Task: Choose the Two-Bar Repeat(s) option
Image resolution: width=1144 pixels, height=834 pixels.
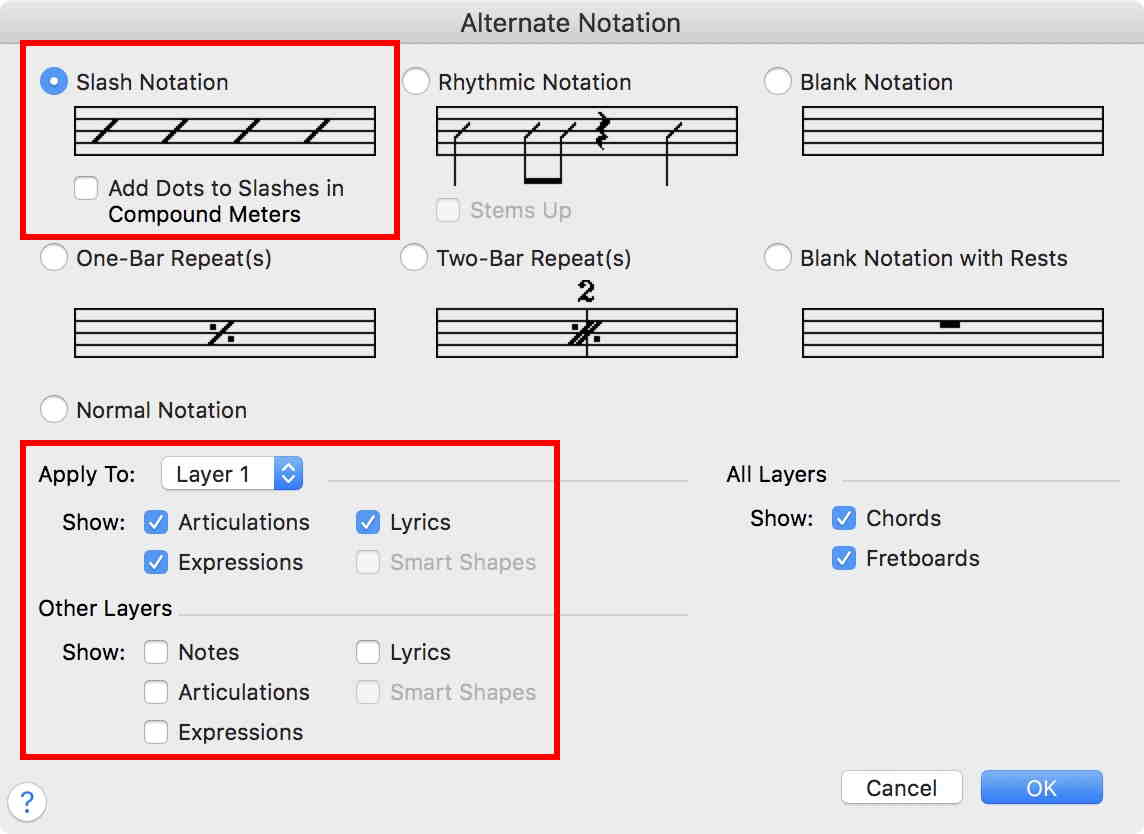Action: 414,258
